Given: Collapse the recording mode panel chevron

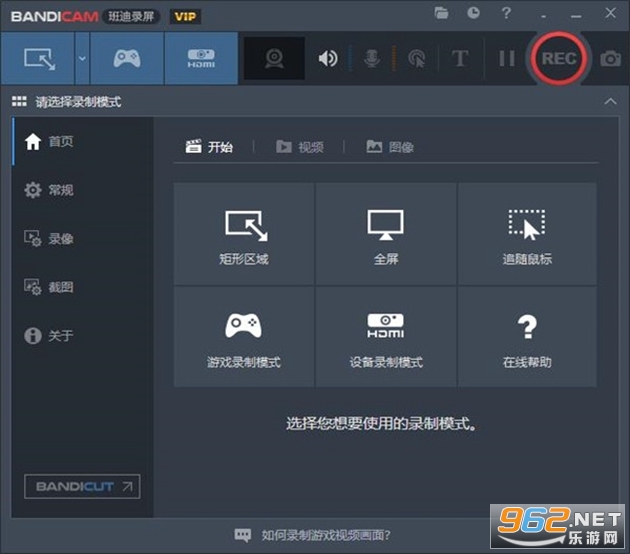Looking at the screenshot, I should 610,101.
